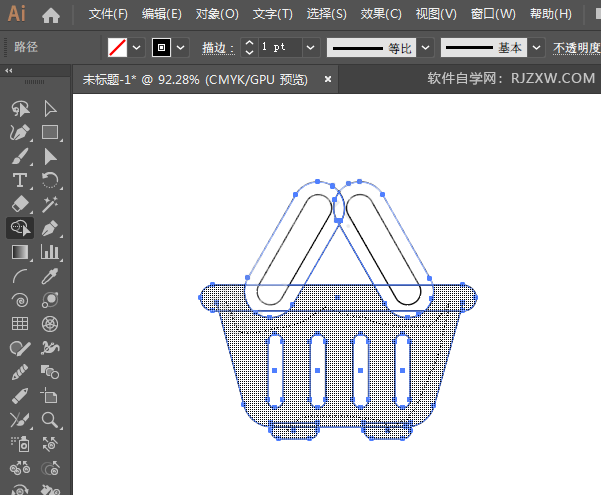Open the 文件(F) menu
601x495 pixels.
[108, 15]
